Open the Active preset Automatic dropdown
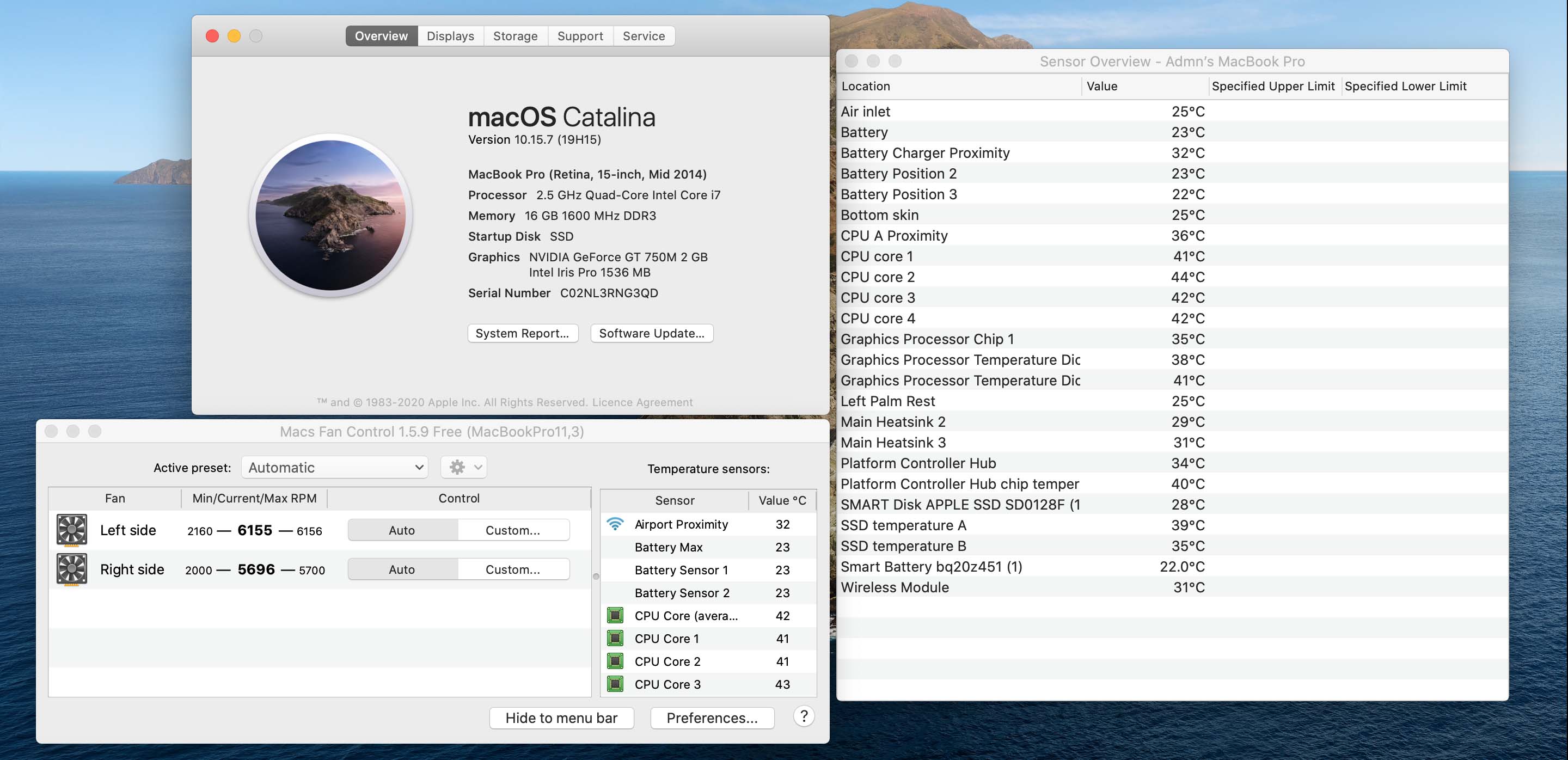This screenshot has width=1568, height=760. (334, 467)
